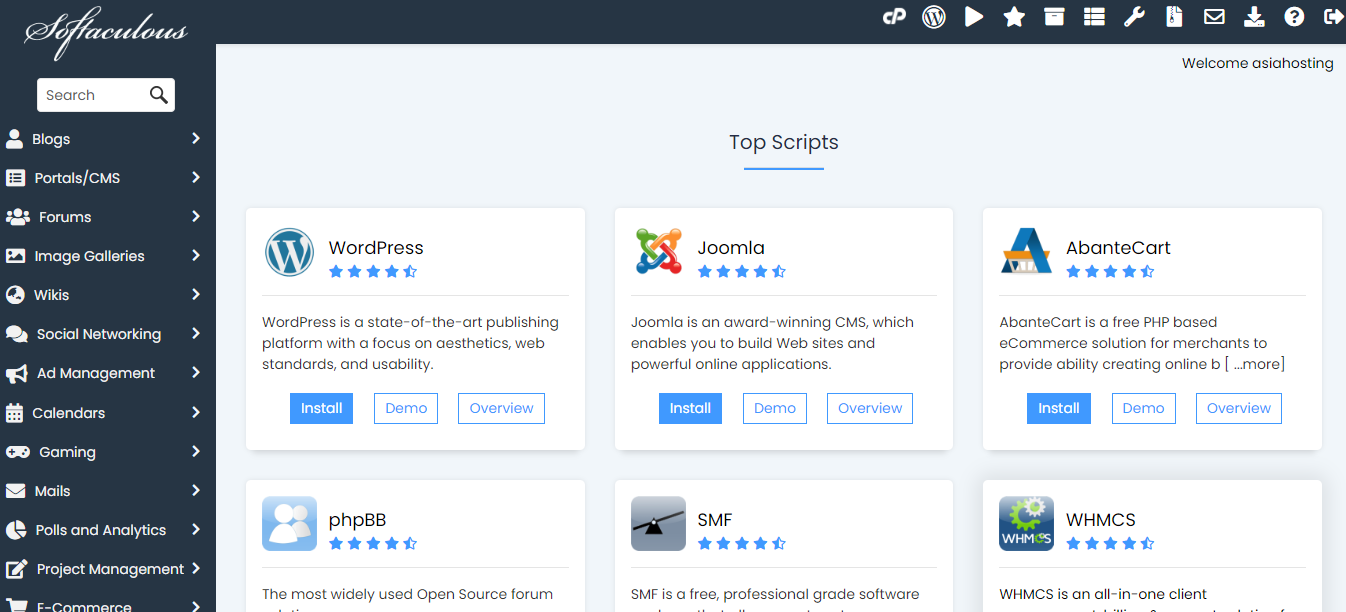Click the Calendars icon in sidebar

click(14, 412)
